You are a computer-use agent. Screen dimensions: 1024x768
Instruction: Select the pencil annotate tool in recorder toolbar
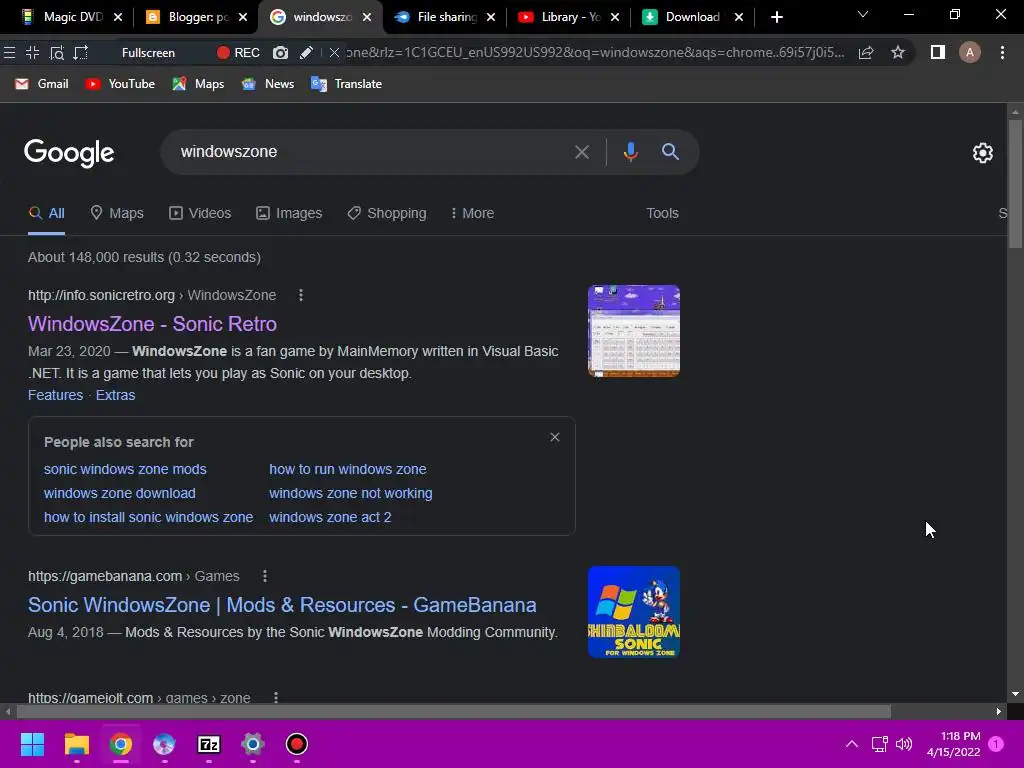306,53
